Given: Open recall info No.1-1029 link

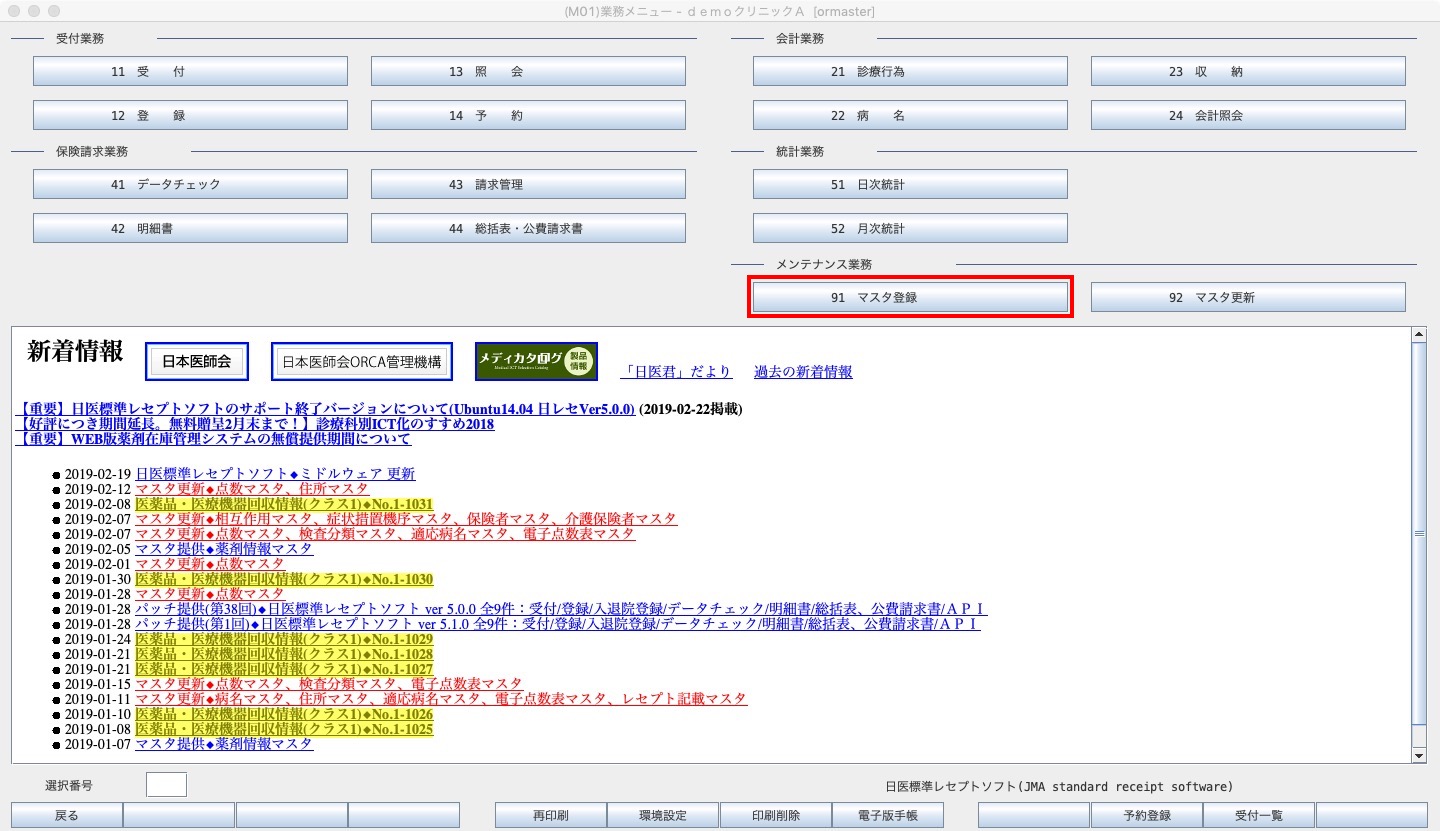Looking at the screenshot, I should tap(284, 639).
